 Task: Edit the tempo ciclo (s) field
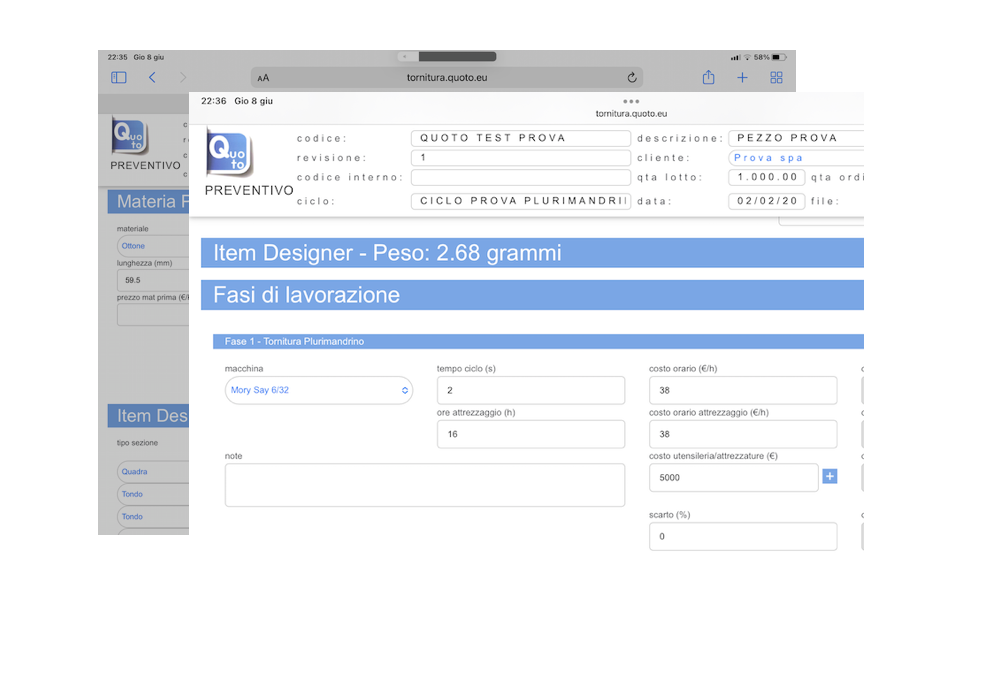531,390
